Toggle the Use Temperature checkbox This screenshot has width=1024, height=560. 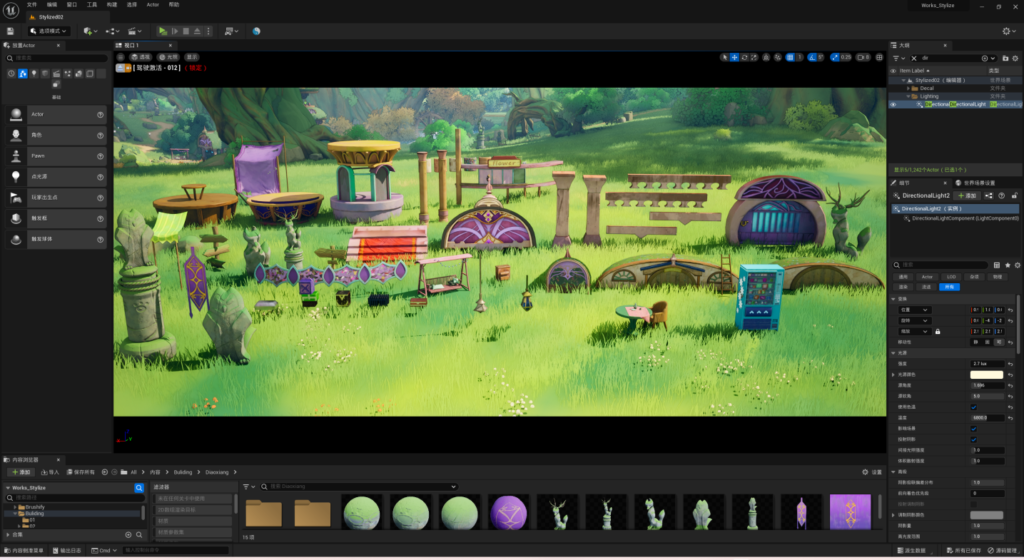coord(973,407)
